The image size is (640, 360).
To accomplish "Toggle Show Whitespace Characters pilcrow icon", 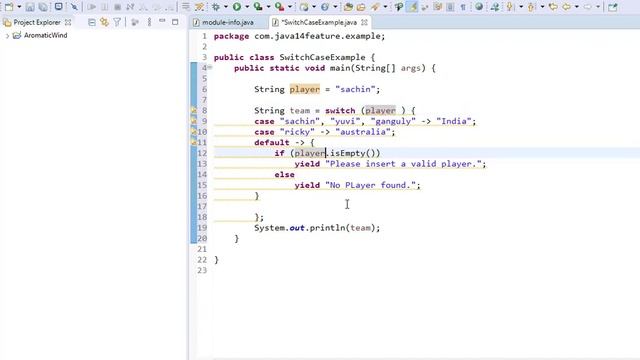I will click(x=463, y=7).
